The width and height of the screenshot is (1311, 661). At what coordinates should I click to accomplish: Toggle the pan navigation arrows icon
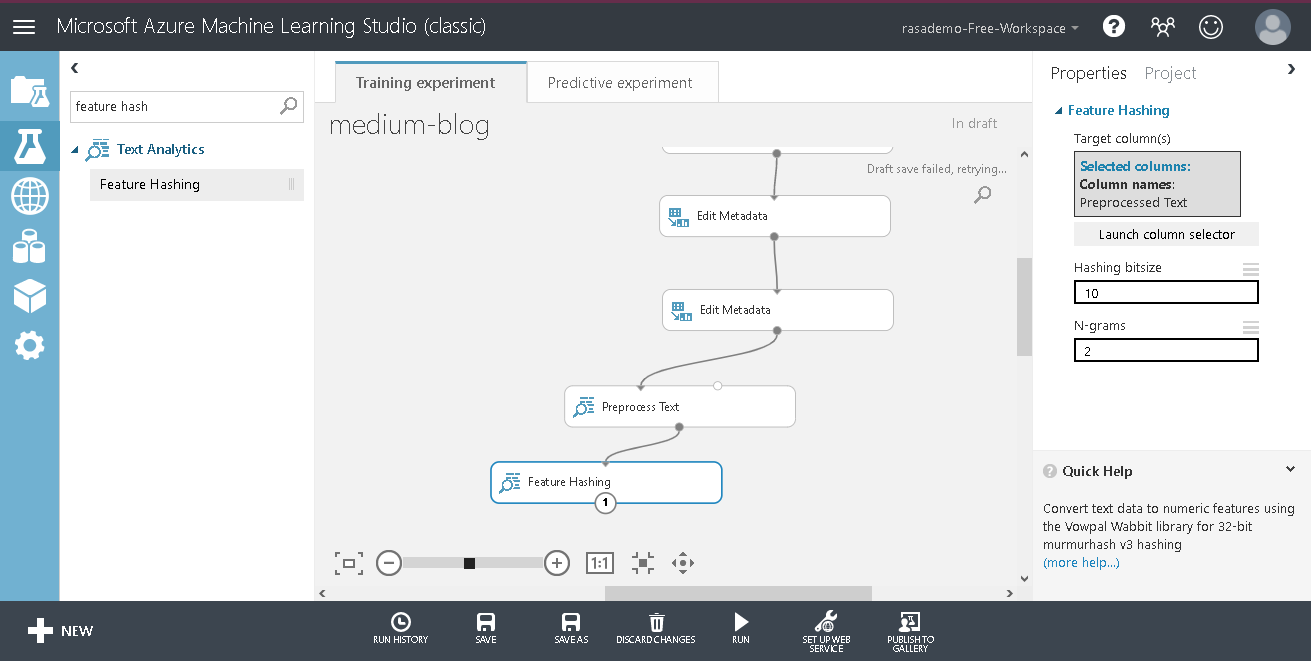coord(683,563)
